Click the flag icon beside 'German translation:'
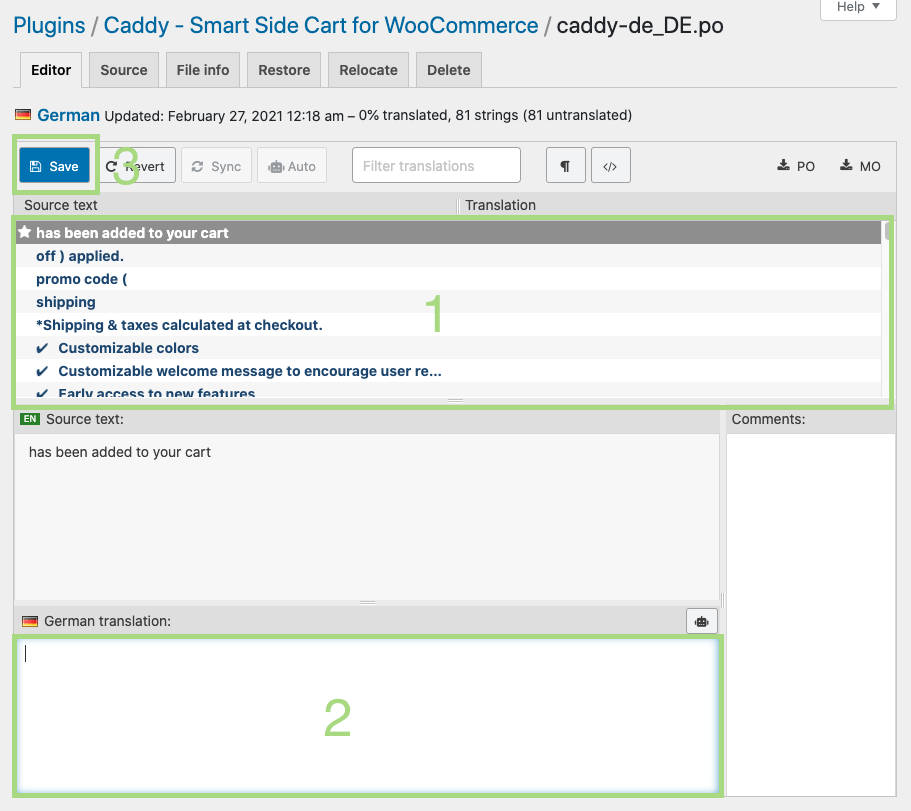Screen dimensions: 911x811 (30, 622)
